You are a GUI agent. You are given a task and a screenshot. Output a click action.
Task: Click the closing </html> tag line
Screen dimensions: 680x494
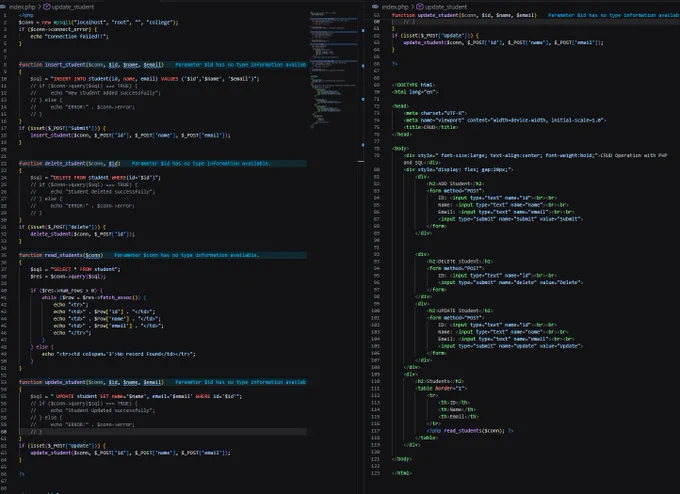tap(402, 473)
